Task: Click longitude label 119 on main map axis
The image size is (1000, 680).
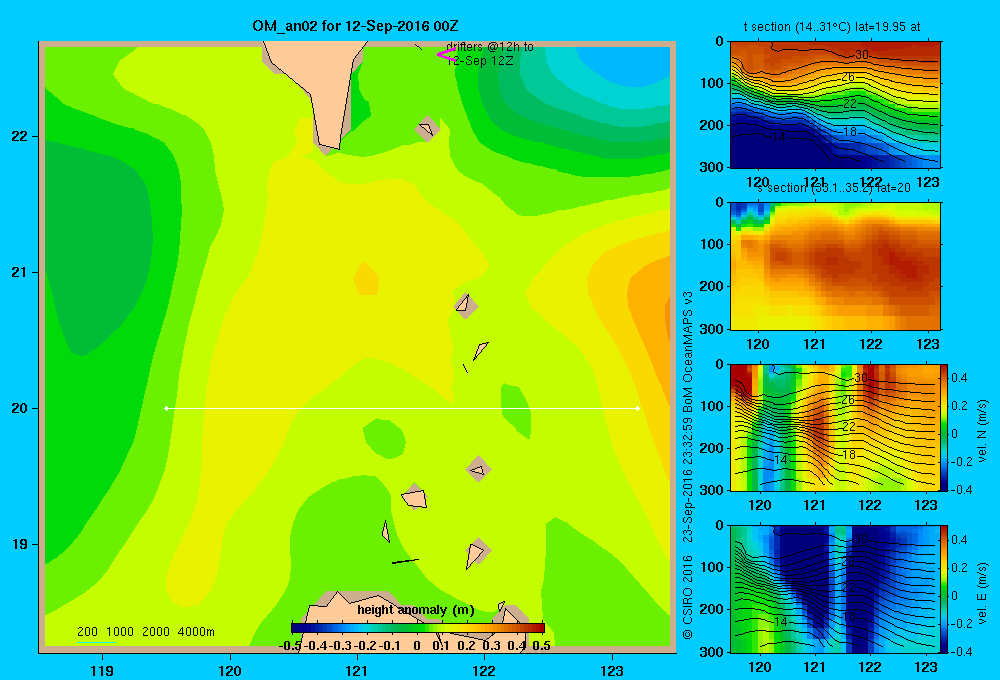Action: point(102,670)
